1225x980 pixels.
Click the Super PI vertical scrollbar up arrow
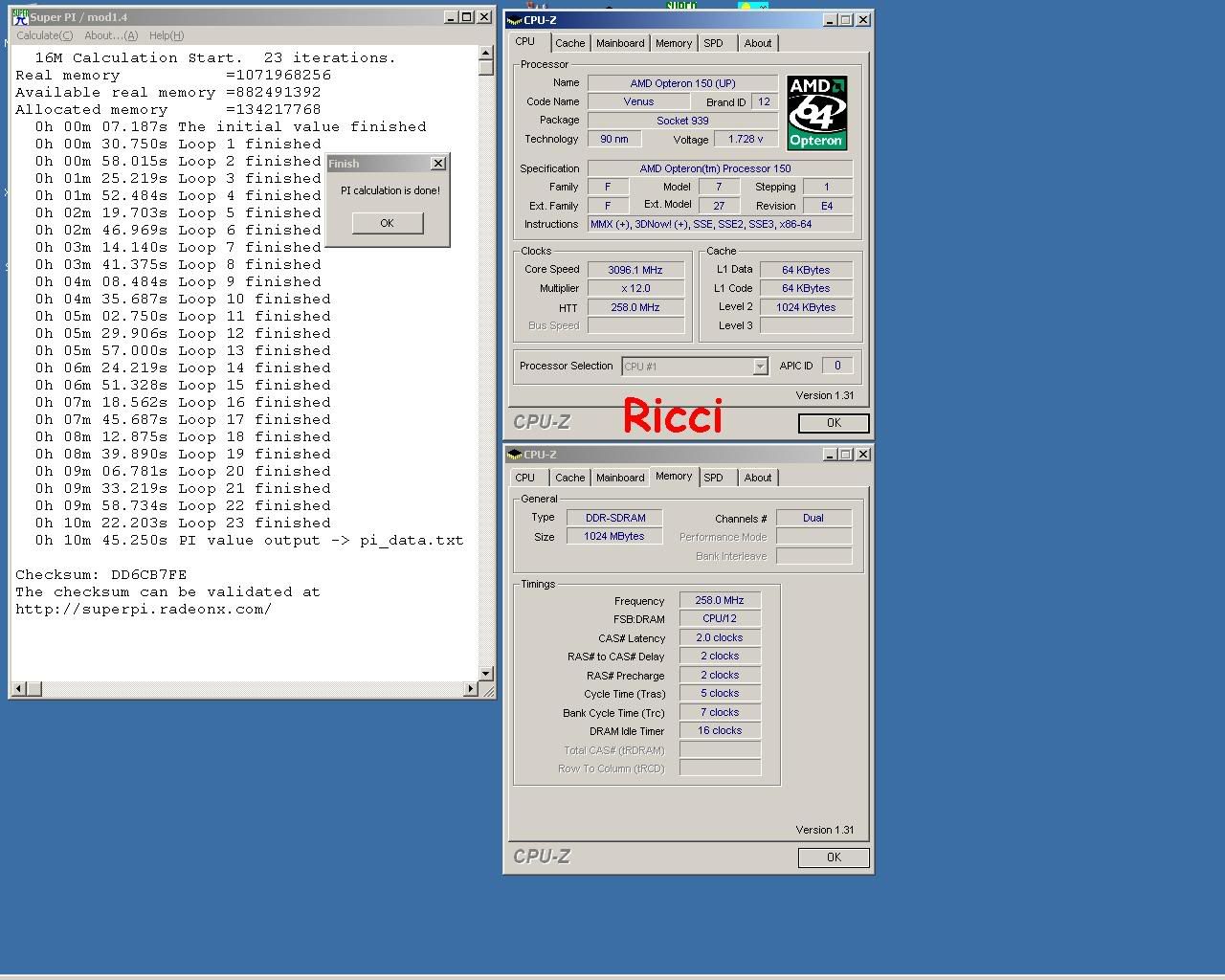tap(486, 54)
